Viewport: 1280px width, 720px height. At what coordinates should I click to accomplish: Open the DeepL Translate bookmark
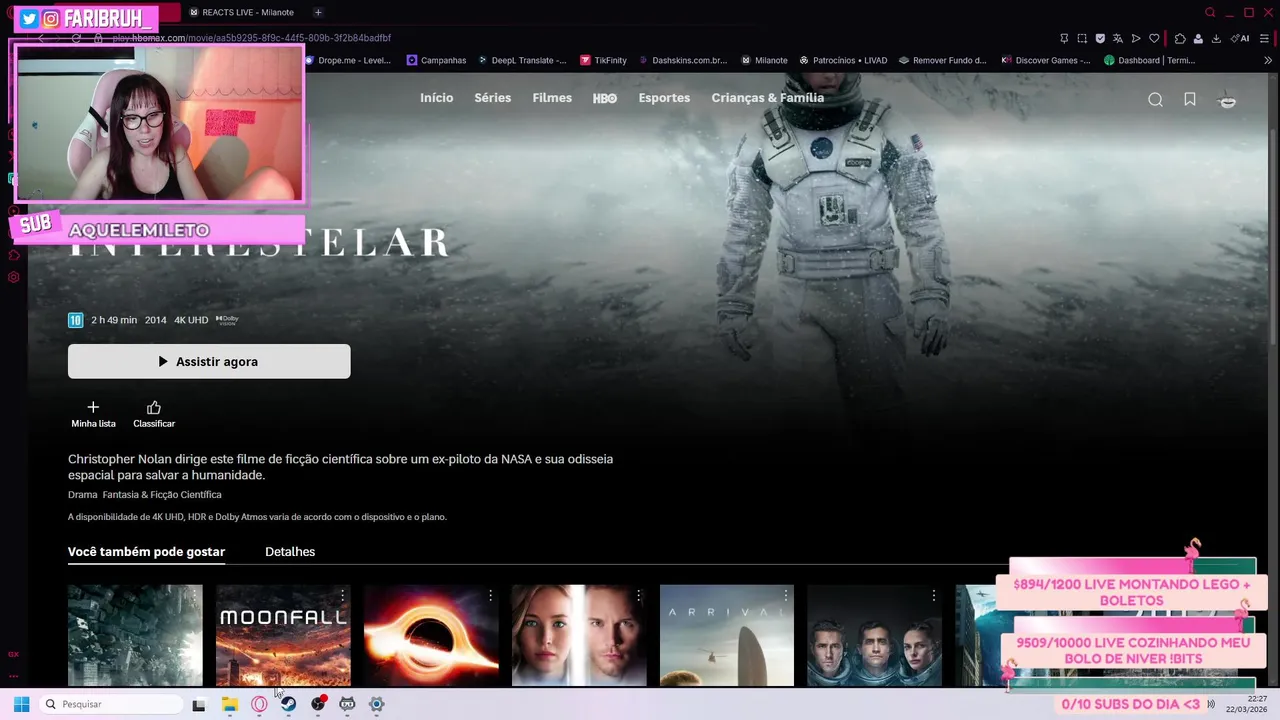pyautogui.click(x=521, y=60)
